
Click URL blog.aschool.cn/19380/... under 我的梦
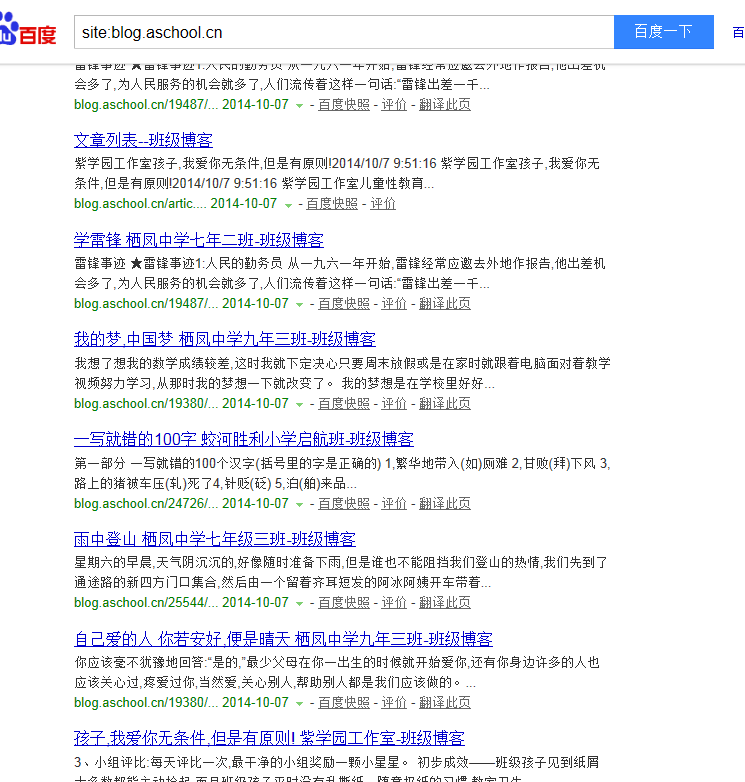pos(146,403)
